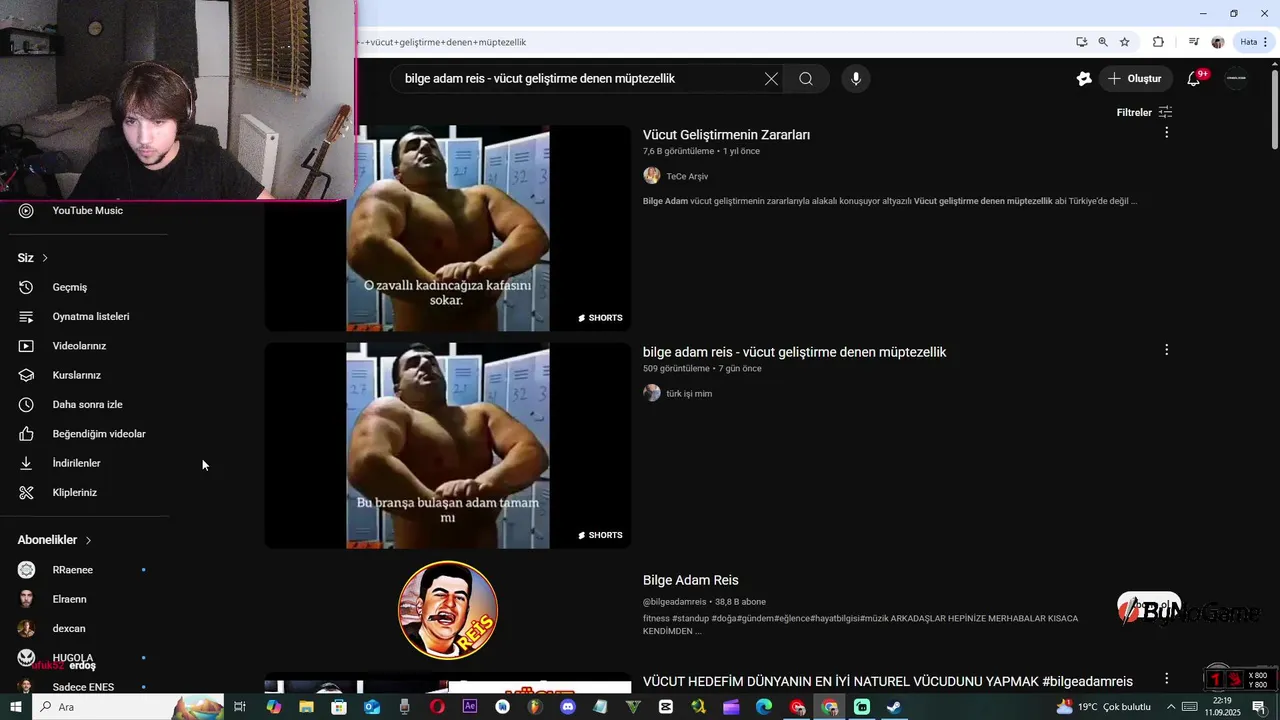Screen dimensions: 1280x720
Task: Open more options for the türk işi mim video
Action: tap(1166, 350)
